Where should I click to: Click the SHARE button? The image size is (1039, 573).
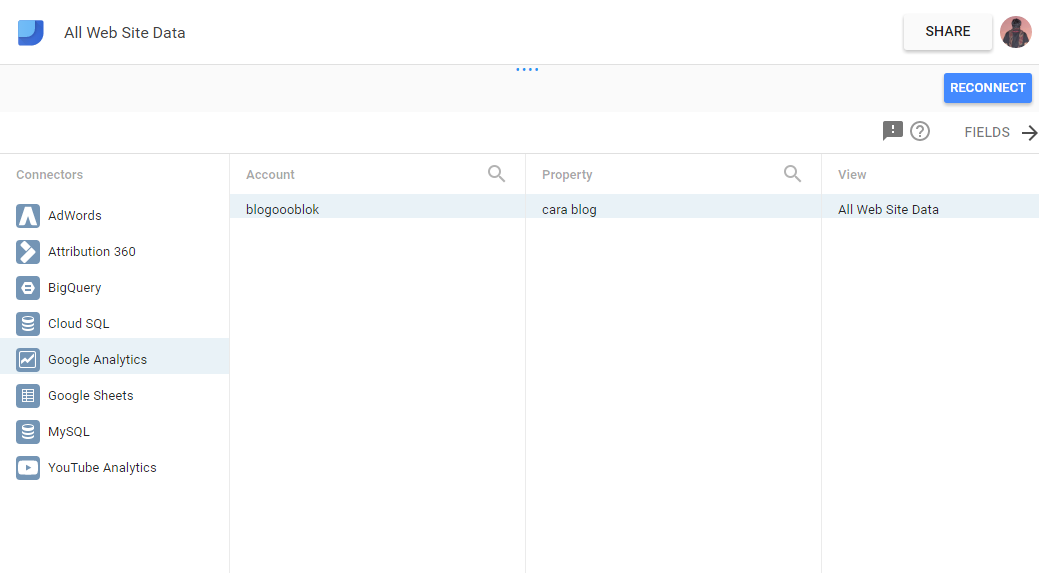click(x=948, y=32)
